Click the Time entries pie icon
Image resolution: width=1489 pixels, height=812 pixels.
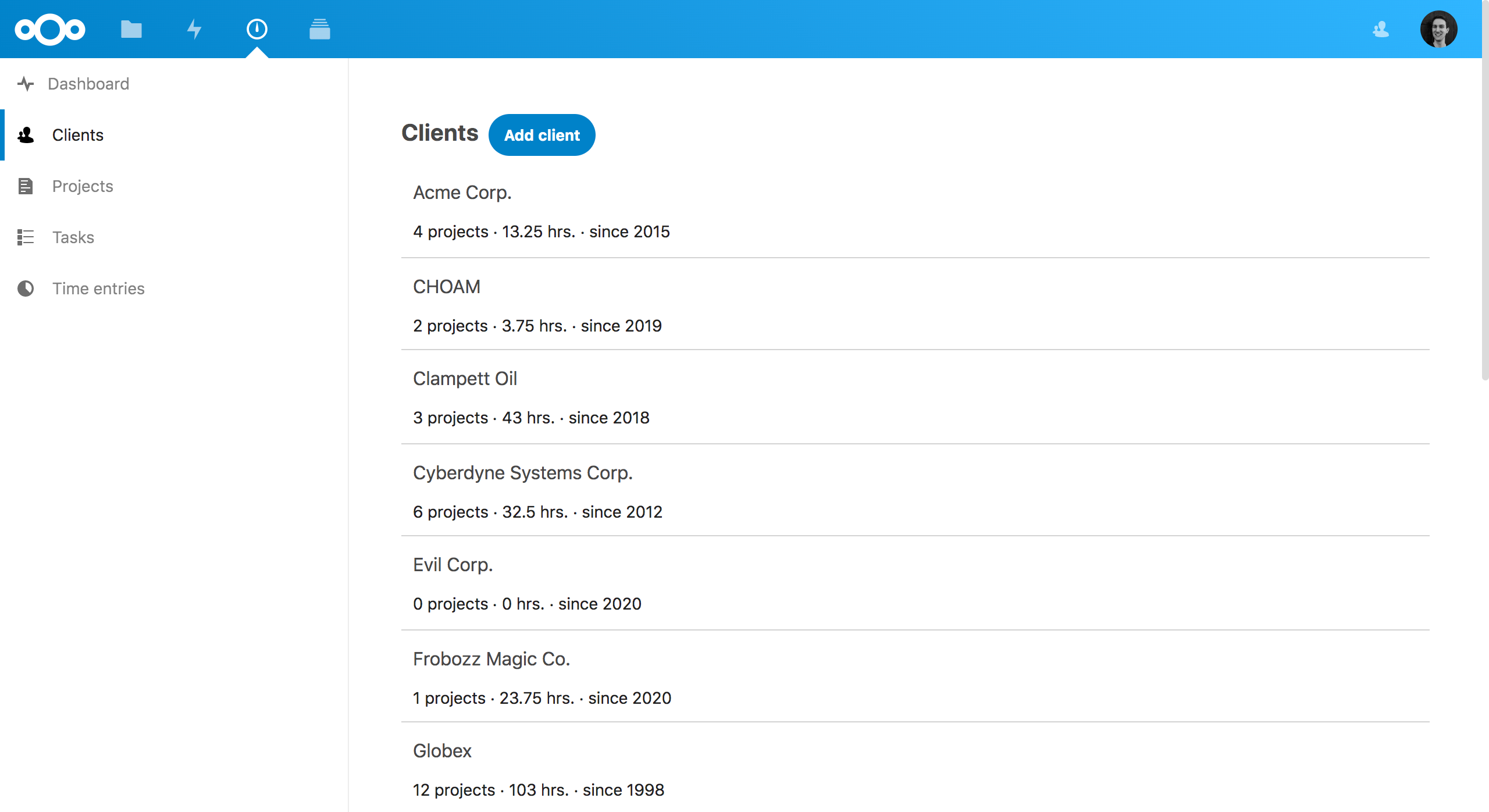(x=26, y=289)
